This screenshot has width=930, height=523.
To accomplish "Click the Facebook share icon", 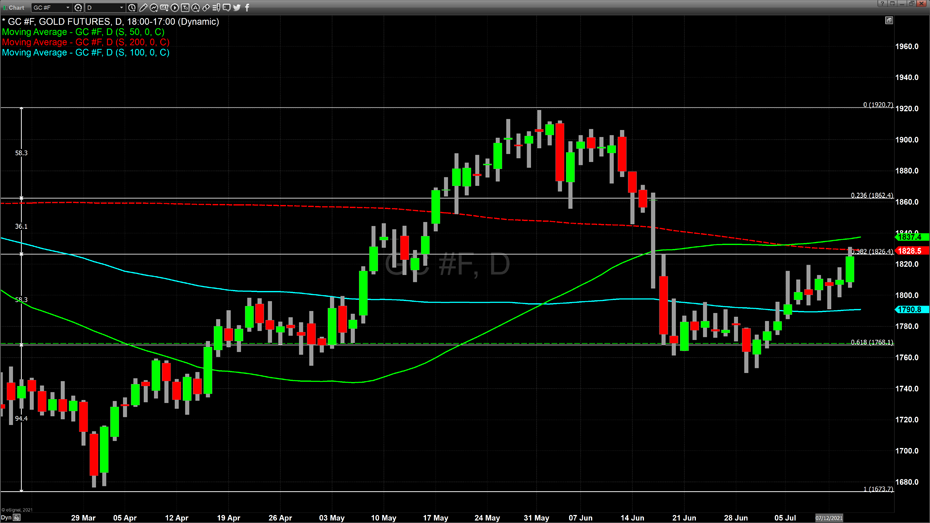I will [247, 7].
